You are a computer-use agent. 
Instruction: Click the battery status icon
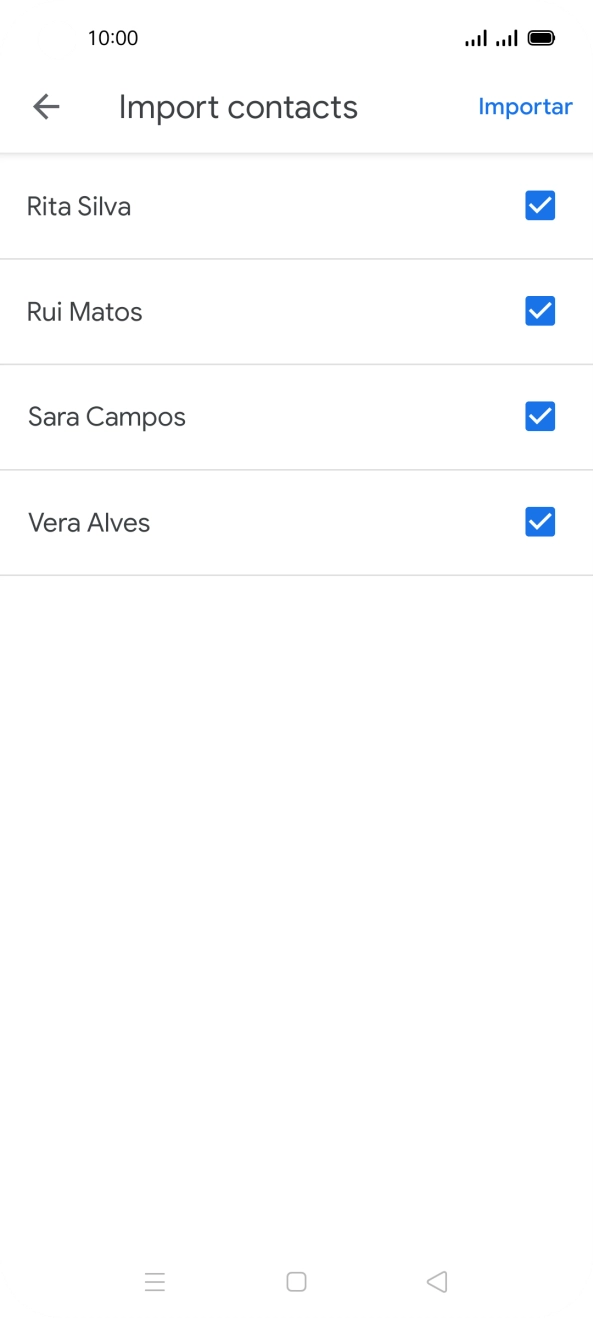(541, 38)
